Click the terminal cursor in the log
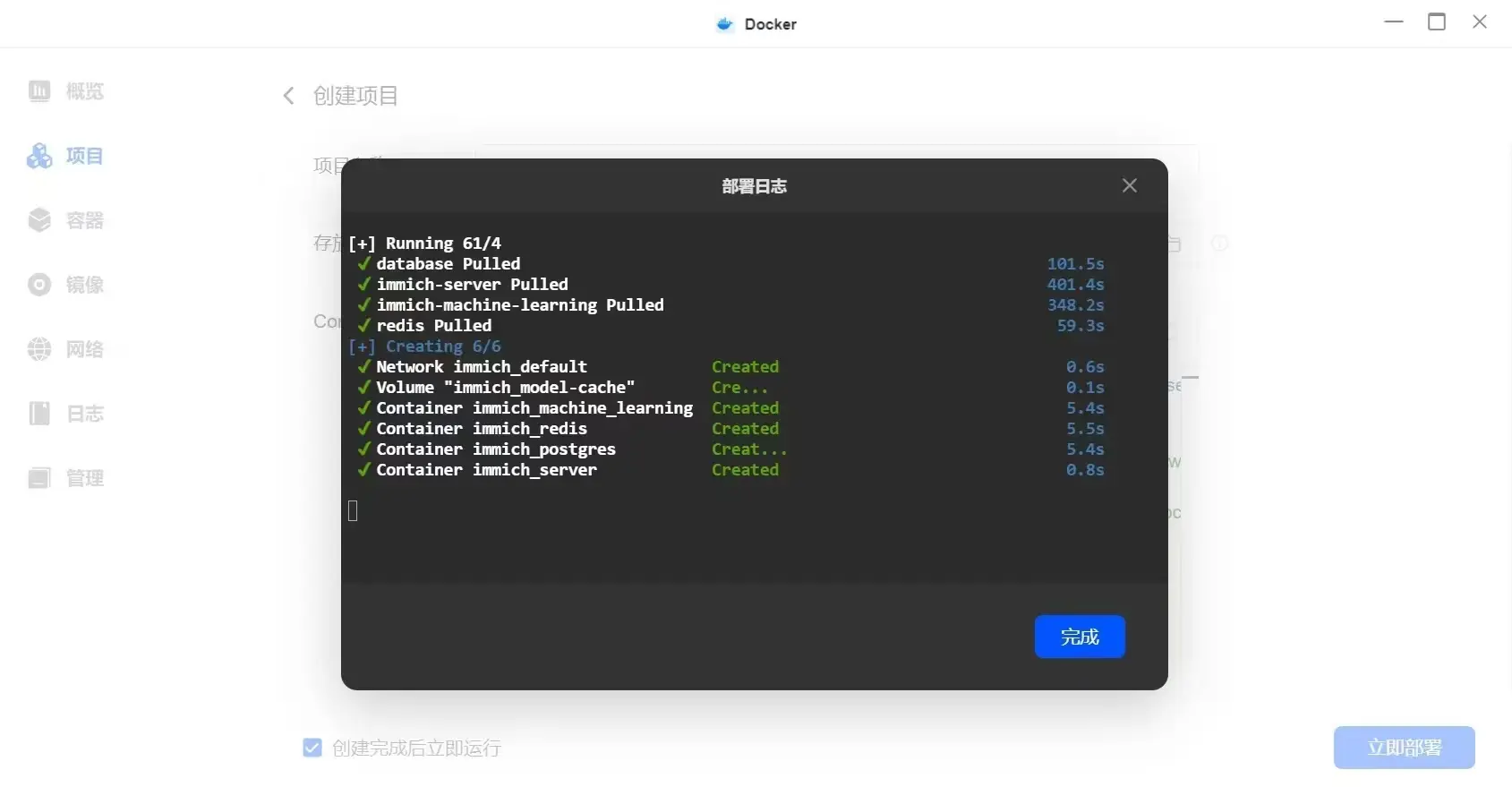The width and height of the screenshot is (1512, 787). [x=353, y=510]
